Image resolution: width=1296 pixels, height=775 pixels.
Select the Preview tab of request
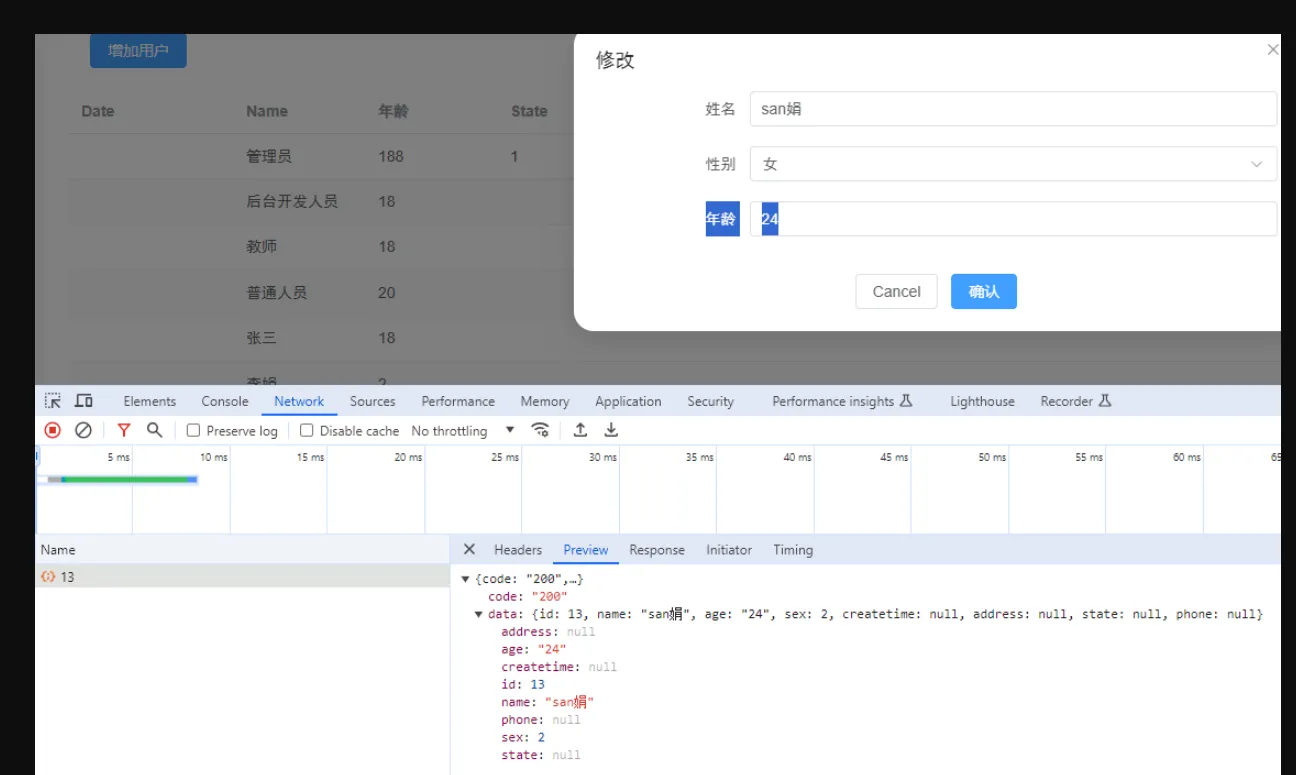tap(586, 550)
